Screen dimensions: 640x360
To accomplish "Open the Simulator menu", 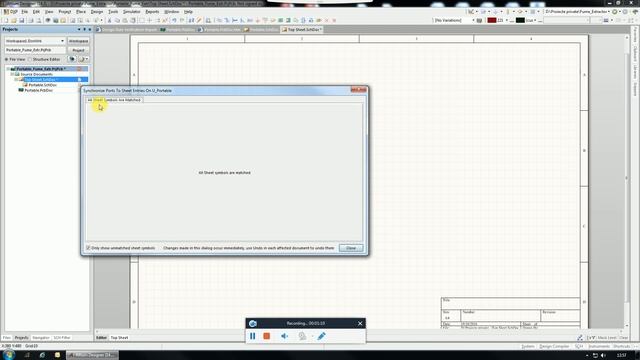I will [131, 12].
